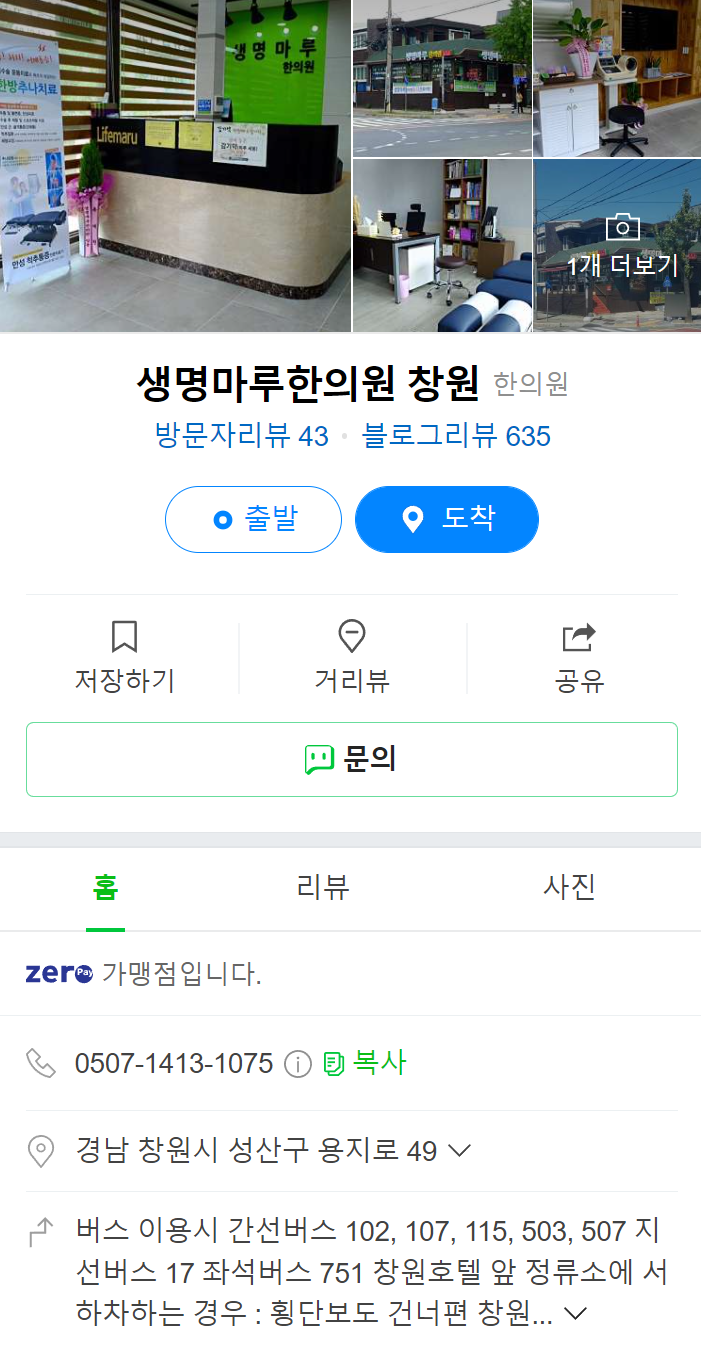Viewport: 701px width, 1351px height.
Task: Click the Zero Pay logo
Action: pyautogui.click(x=59, y=974)
